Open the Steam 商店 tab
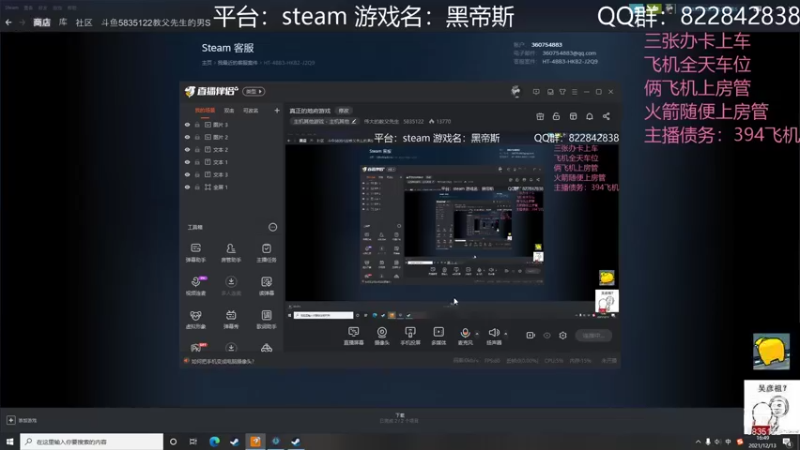 click(41, 22)
